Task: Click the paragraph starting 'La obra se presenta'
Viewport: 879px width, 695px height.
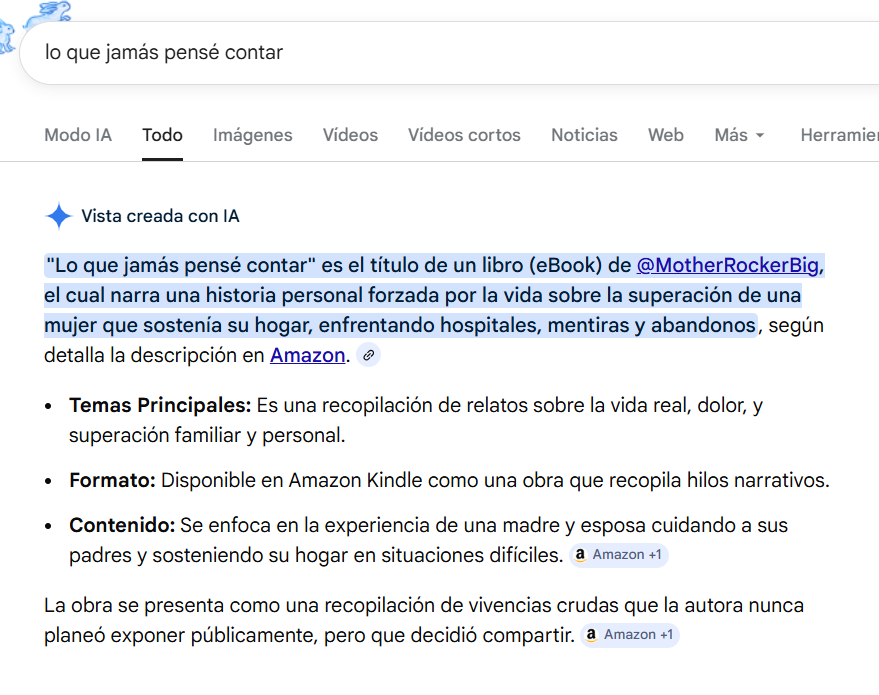Action: pos(424,620)
